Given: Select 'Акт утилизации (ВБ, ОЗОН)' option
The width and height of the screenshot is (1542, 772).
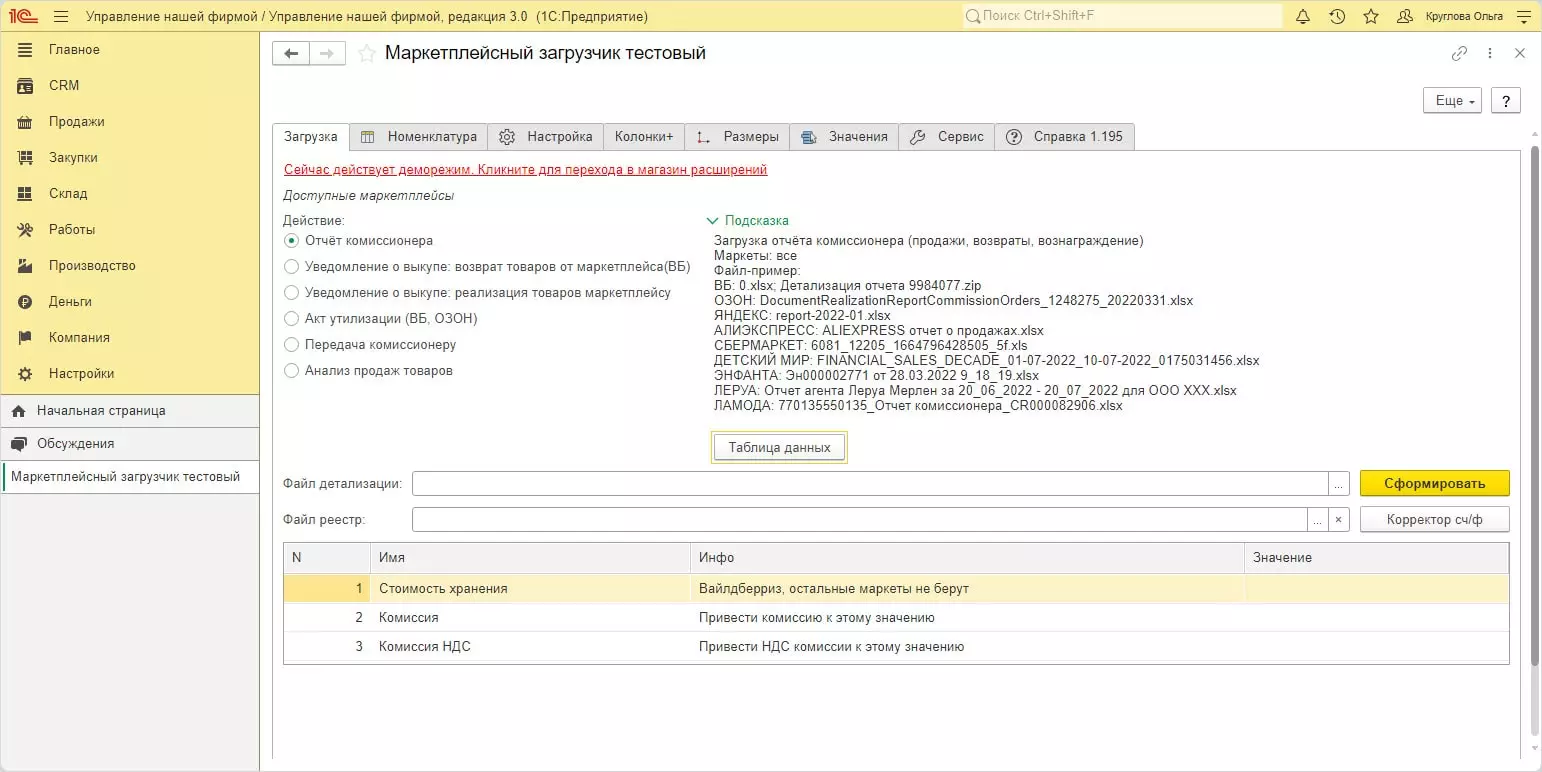Looking at the screenshot, I should pos(292,319).
